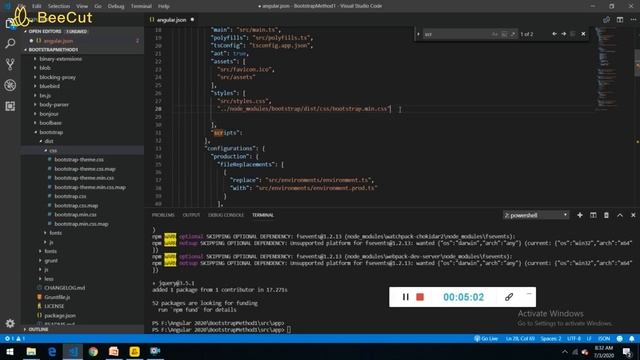Open the Selection menu
This screenshot has height=360, width=640.
59,6
